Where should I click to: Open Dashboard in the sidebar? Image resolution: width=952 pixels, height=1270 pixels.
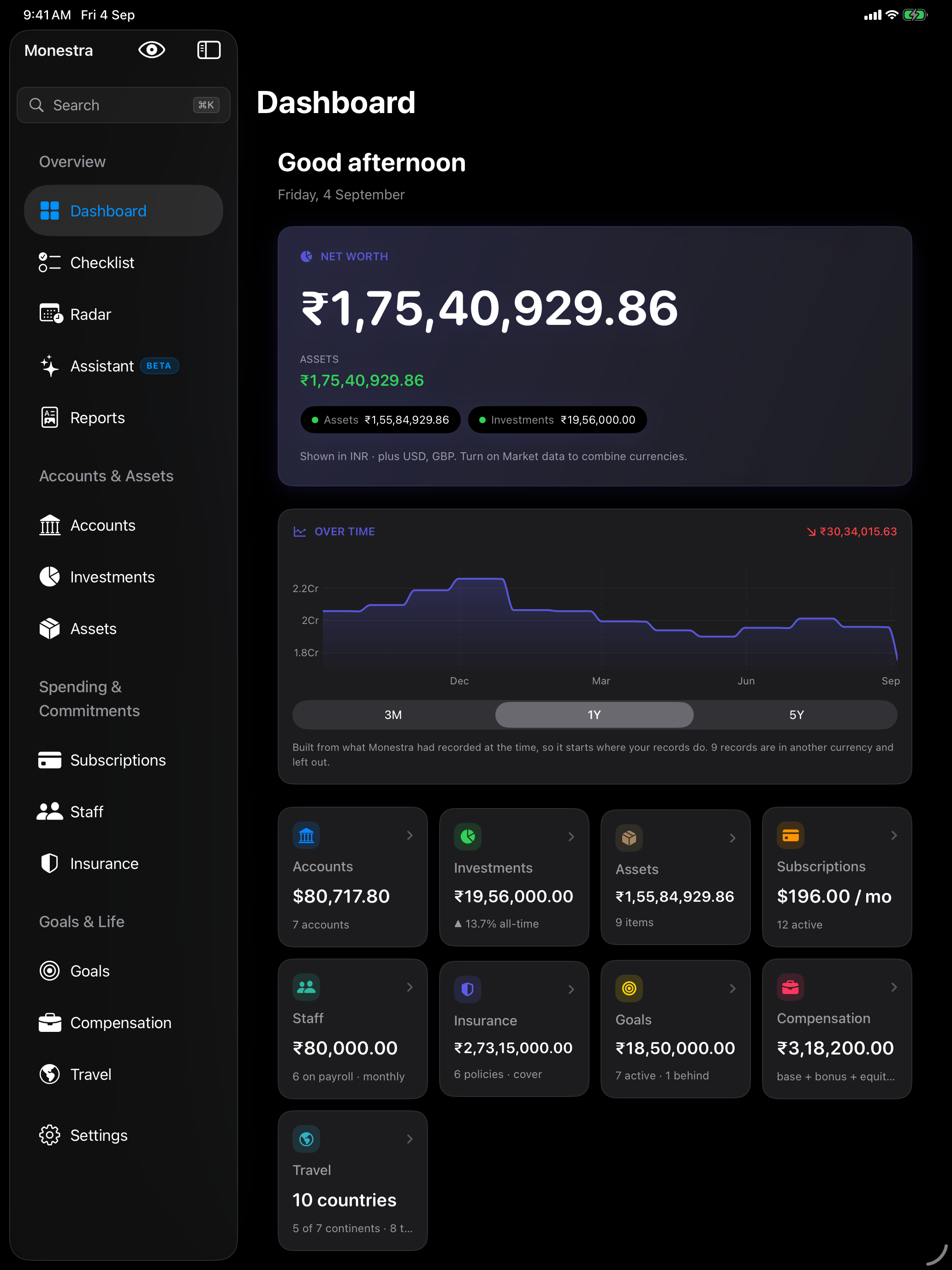pyautogui.click(x=123, y=211)
